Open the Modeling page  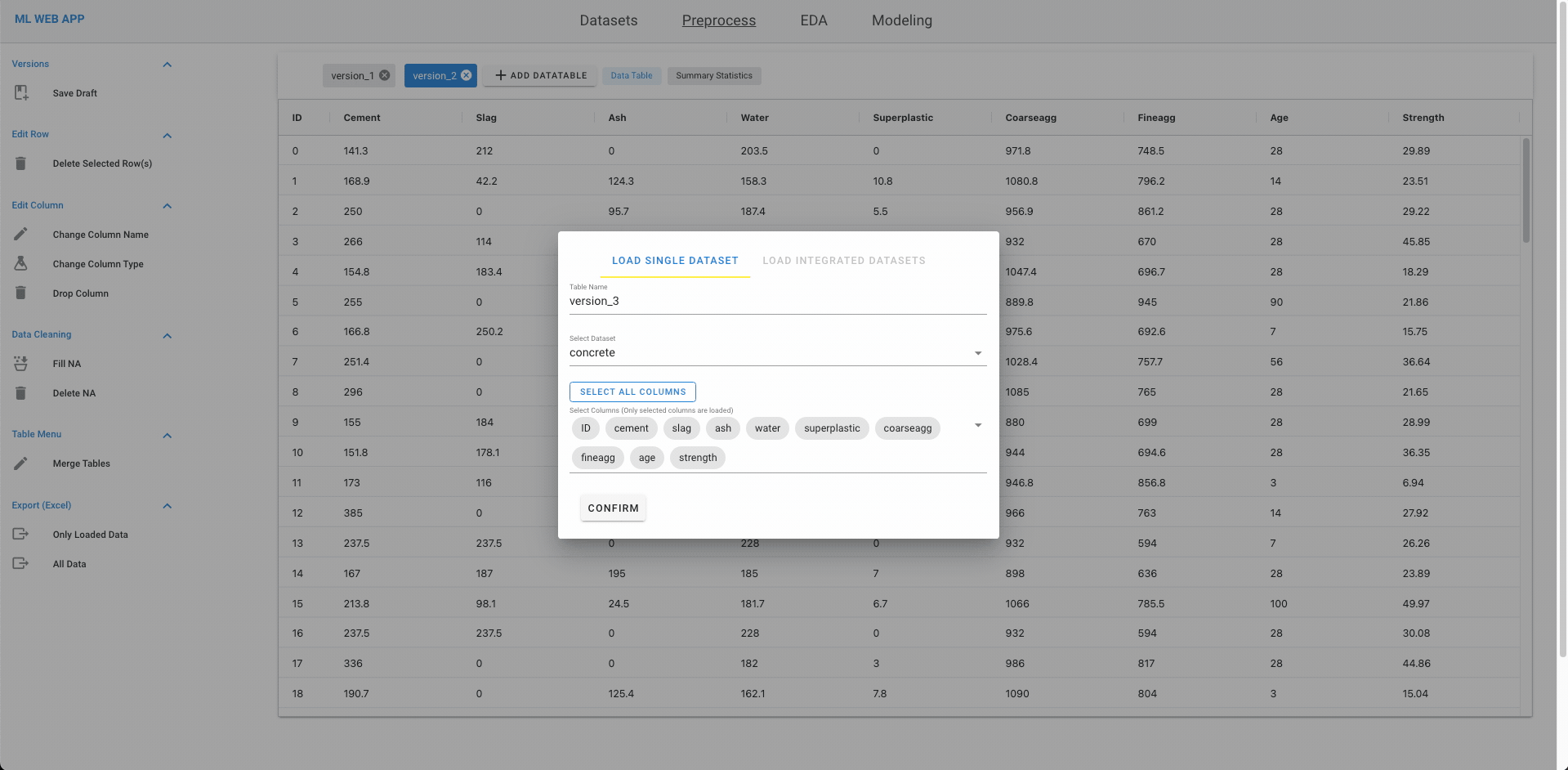[901, 20]
